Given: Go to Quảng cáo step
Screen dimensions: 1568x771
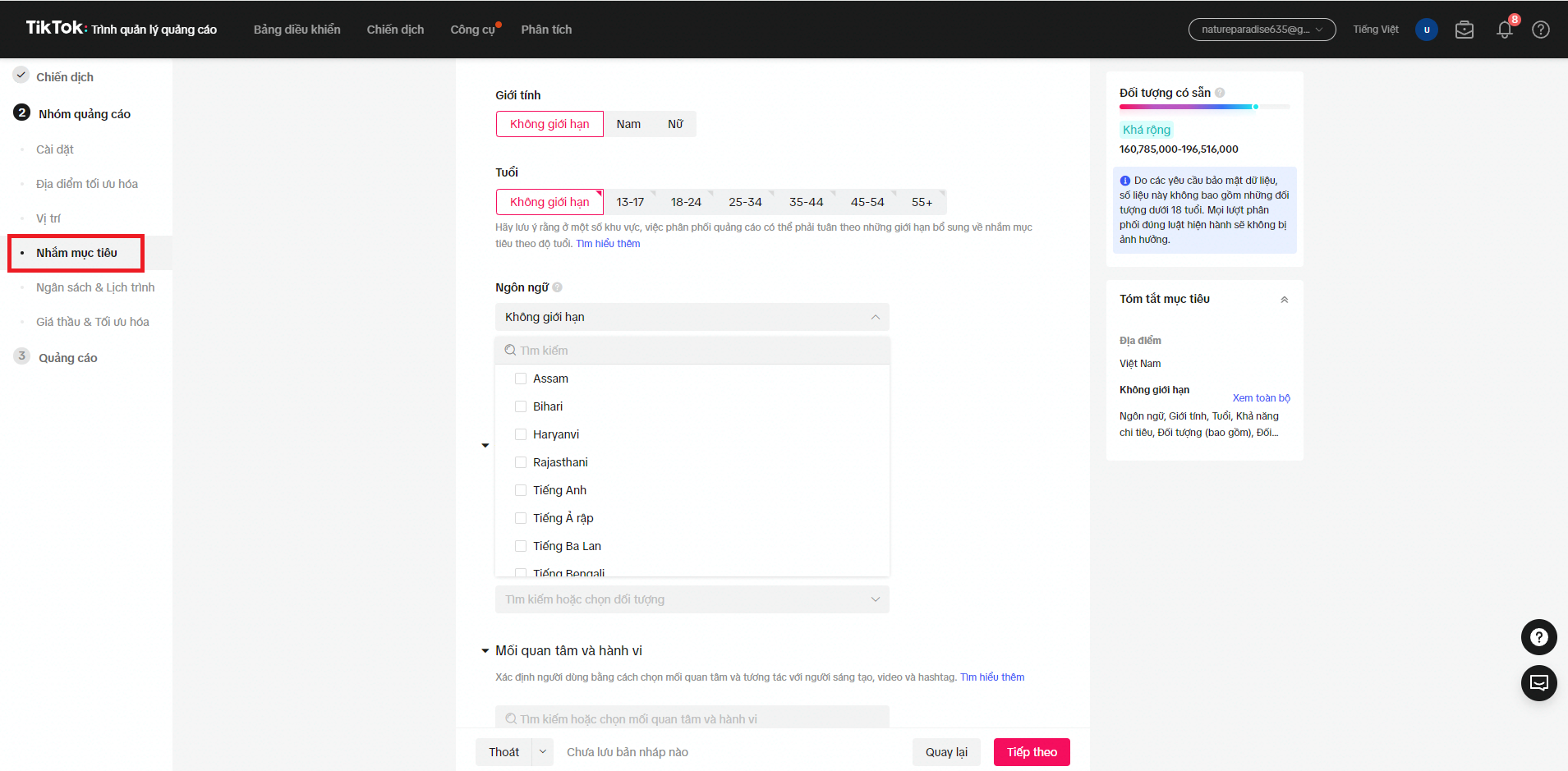Looking at the screenshot, I should (x=68, y=358).
